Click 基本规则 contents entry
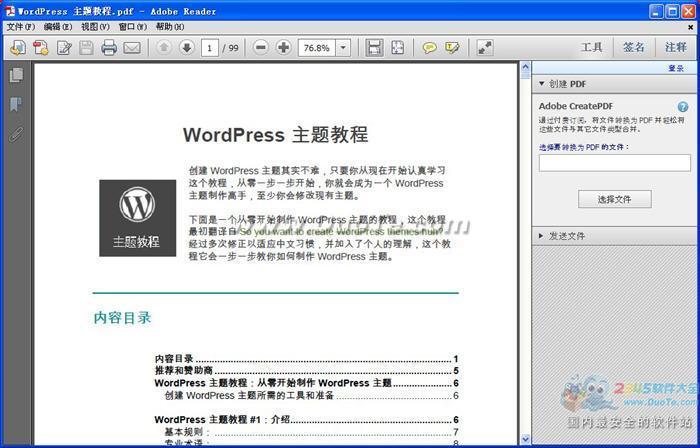The width and height of the screenshot is (700, 448). [311, 432]
